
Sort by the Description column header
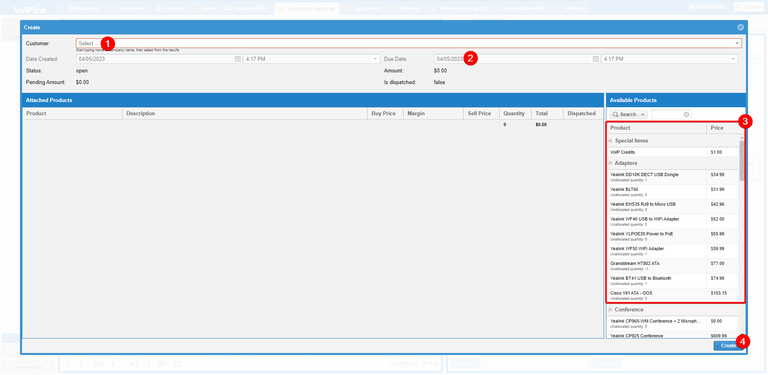(244, 113)
